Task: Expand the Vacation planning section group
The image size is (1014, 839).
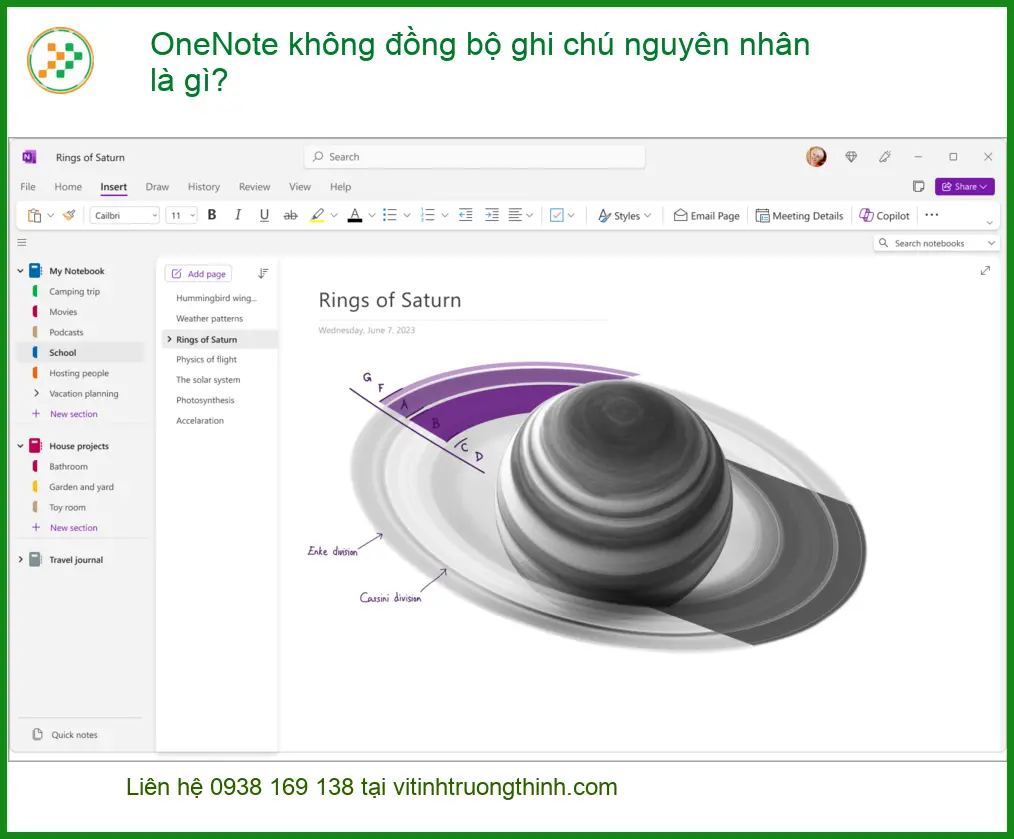Action: click(36, 393)
